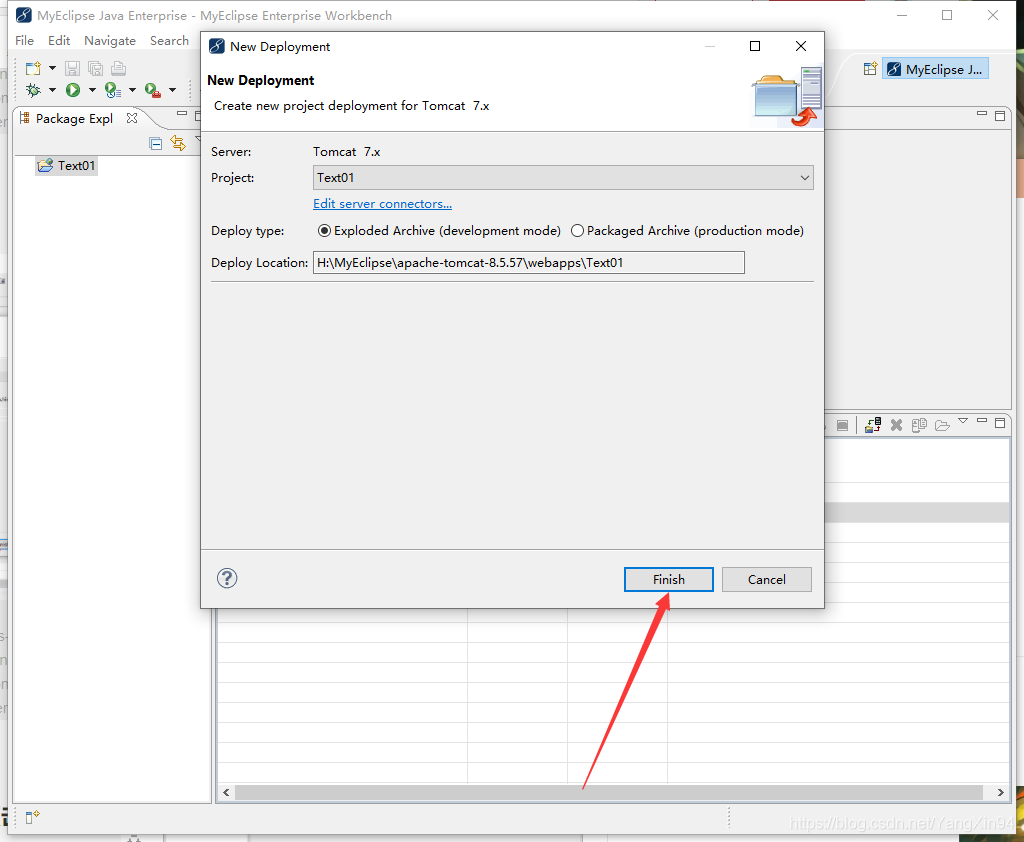Click the stop square icon in Servers view
Viewport: 1024px width, 842px height.
(x=842, y=426)
